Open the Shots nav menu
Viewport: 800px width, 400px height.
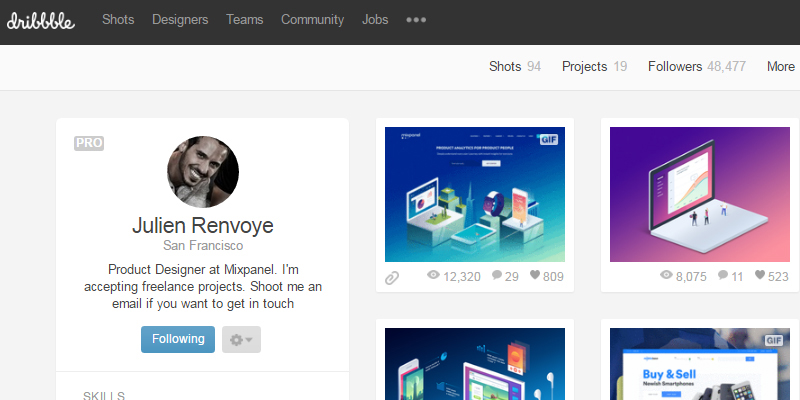(118, 19)
